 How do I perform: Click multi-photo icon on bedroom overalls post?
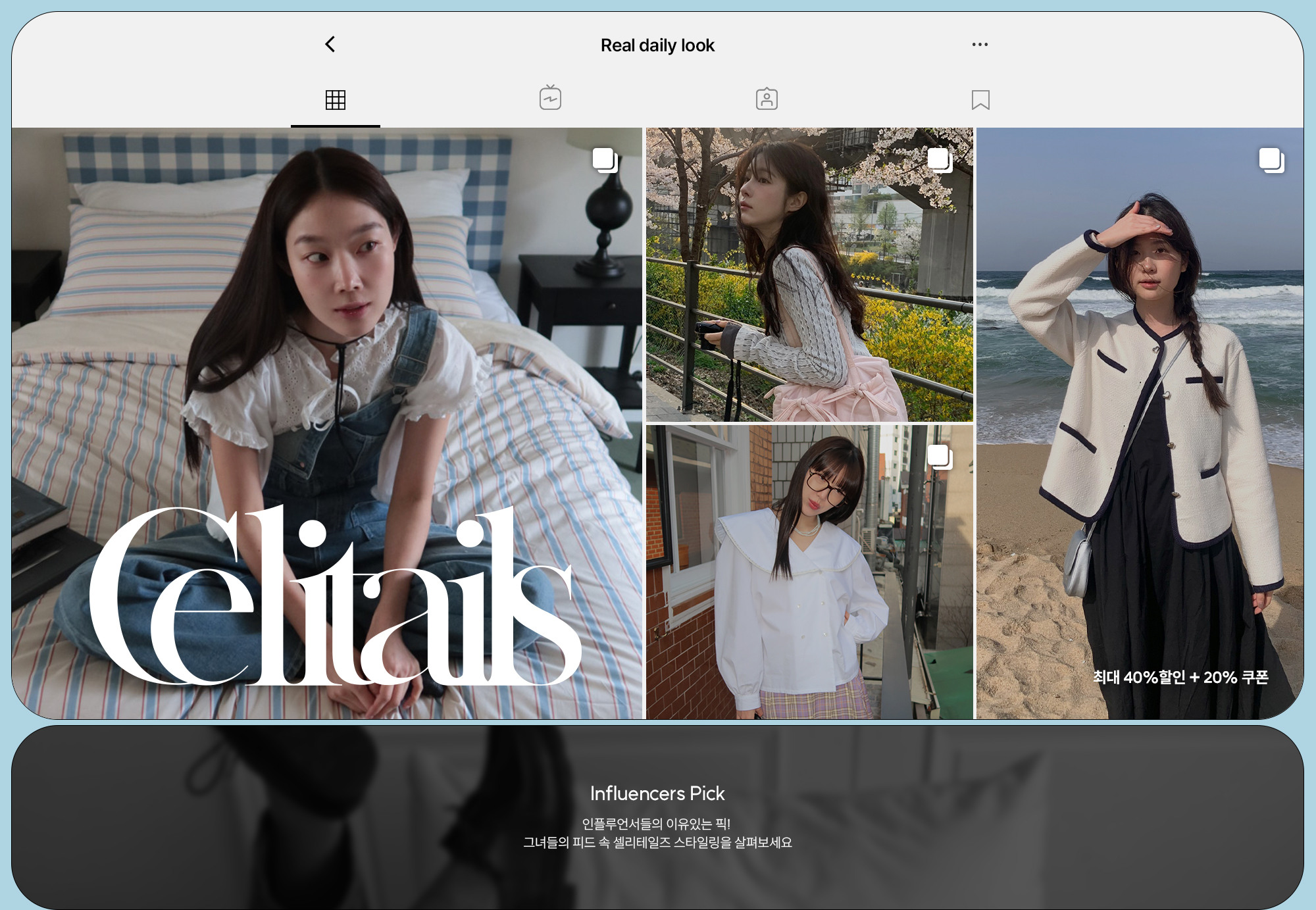tap(605, 160)
